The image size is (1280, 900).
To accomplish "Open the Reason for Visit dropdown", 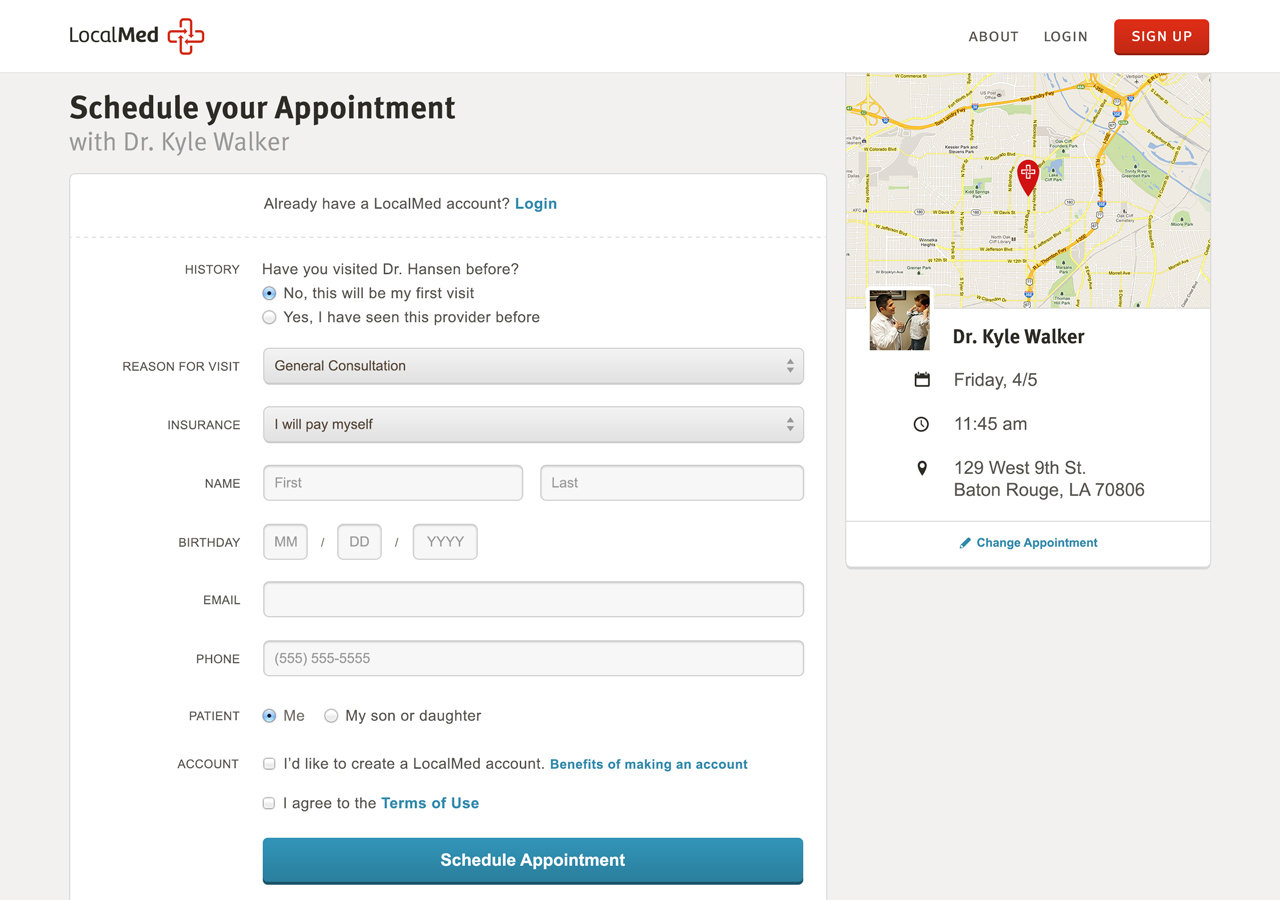I will [x=533, y=366].
